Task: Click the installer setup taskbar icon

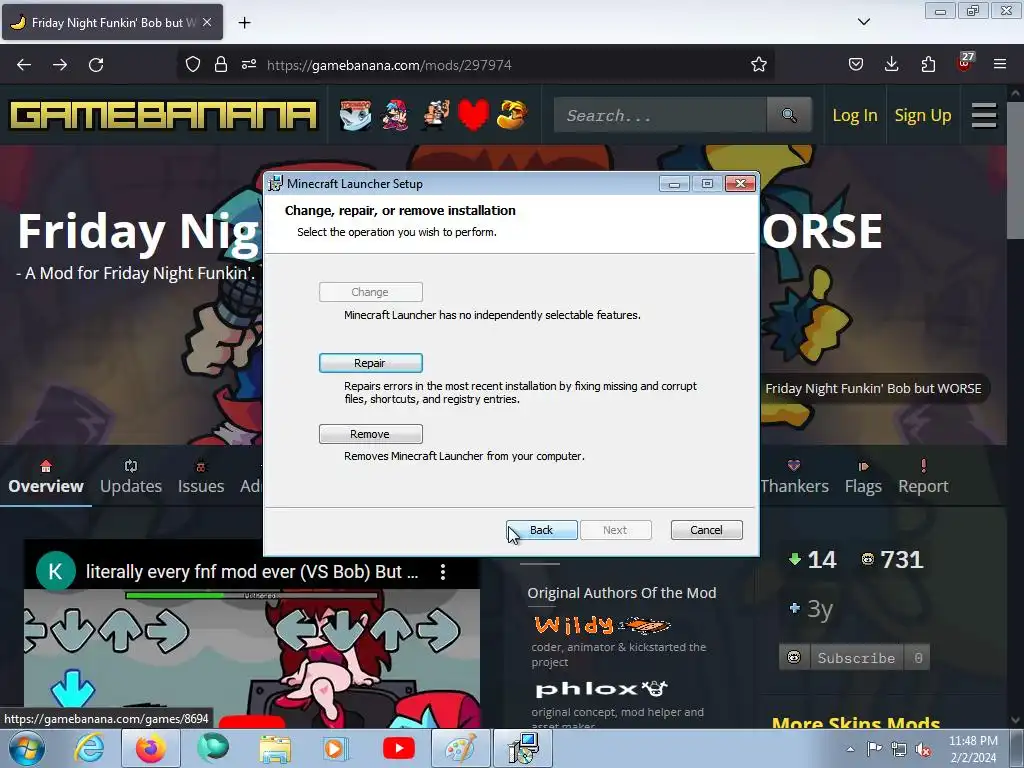Action: click(523, 748)
